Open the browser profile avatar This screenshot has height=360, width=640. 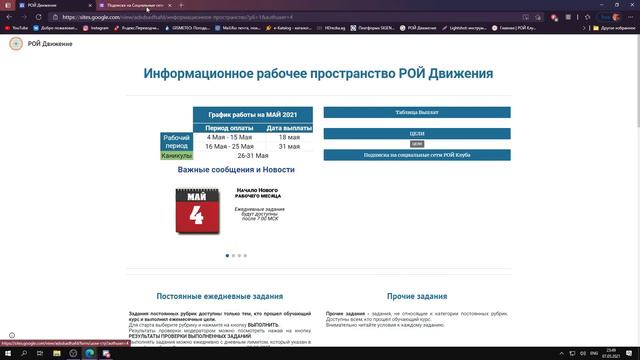coord(616,17)
